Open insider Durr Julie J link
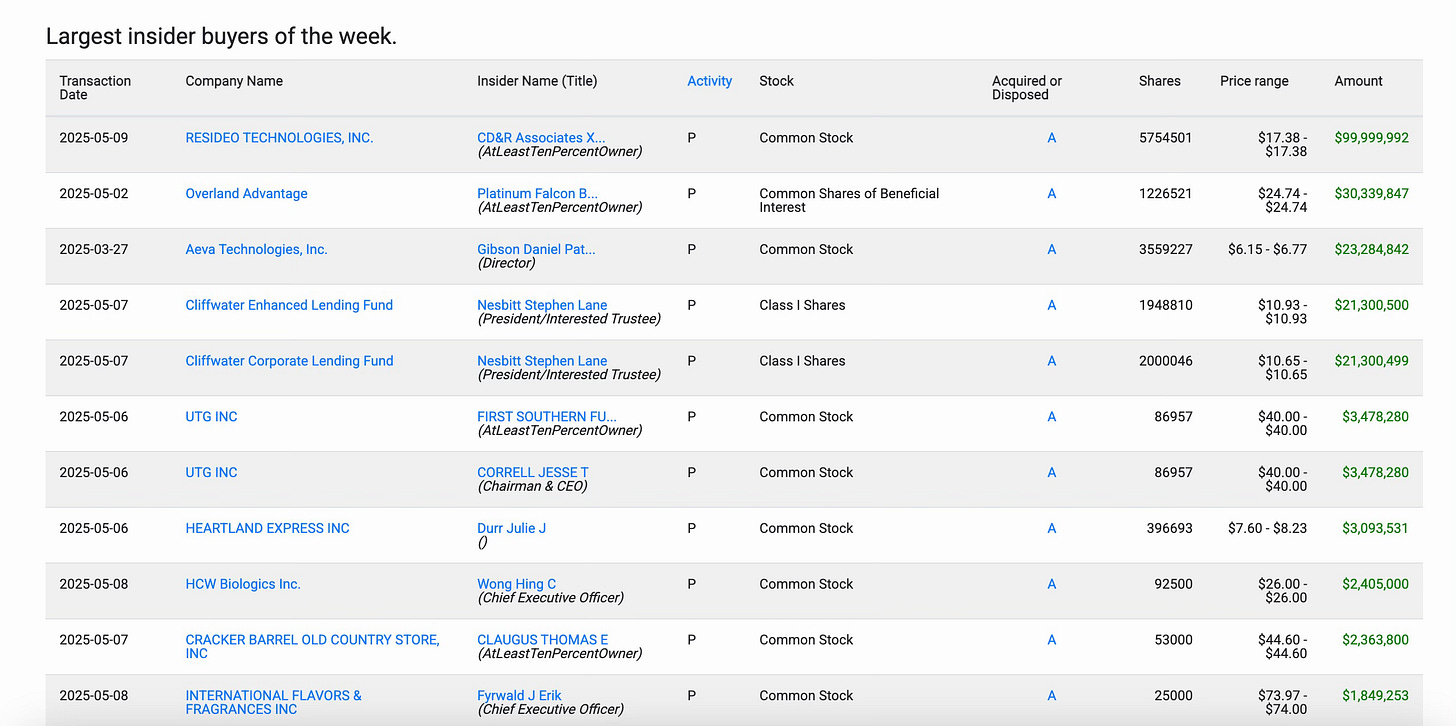 (511, 528)
